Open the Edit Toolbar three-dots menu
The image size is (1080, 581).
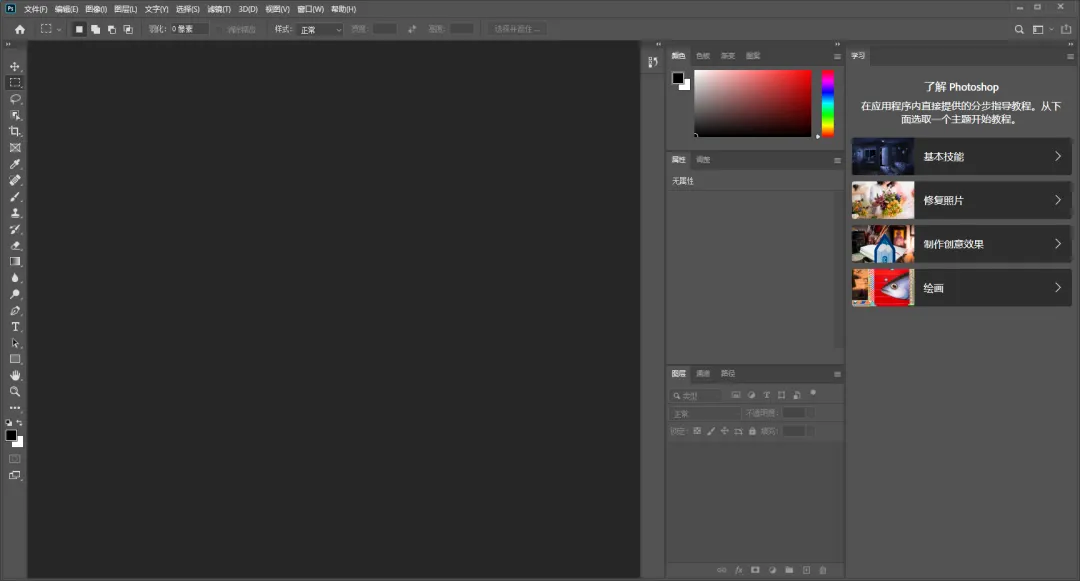point(14,408)
